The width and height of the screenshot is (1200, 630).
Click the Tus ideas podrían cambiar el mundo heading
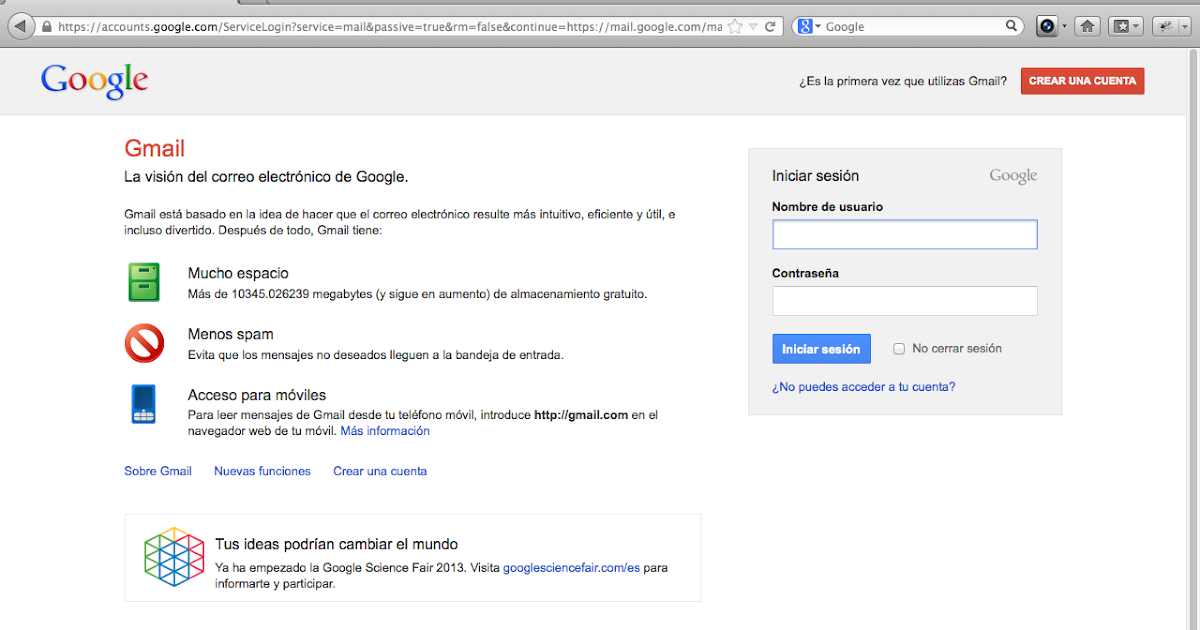[x=337, y=545]
